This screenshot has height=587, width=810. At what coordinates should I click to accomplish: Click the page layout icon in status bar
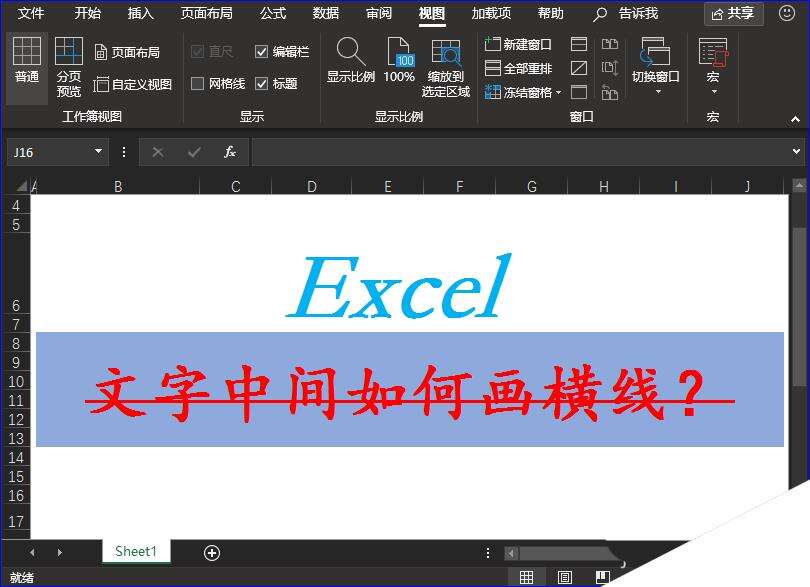565,577
